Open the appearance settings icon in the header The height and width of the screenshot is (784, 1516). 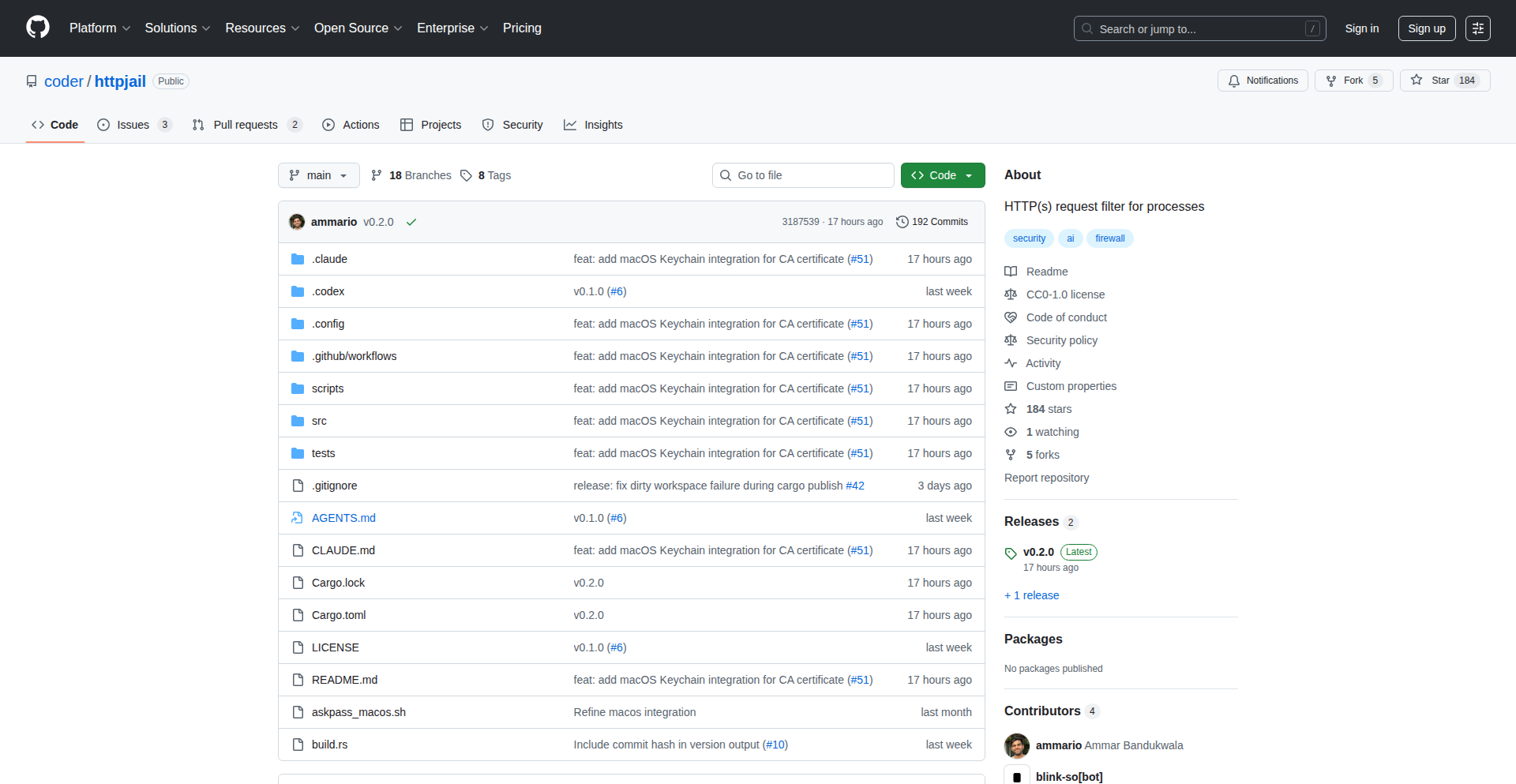(x=1477, y=28)
